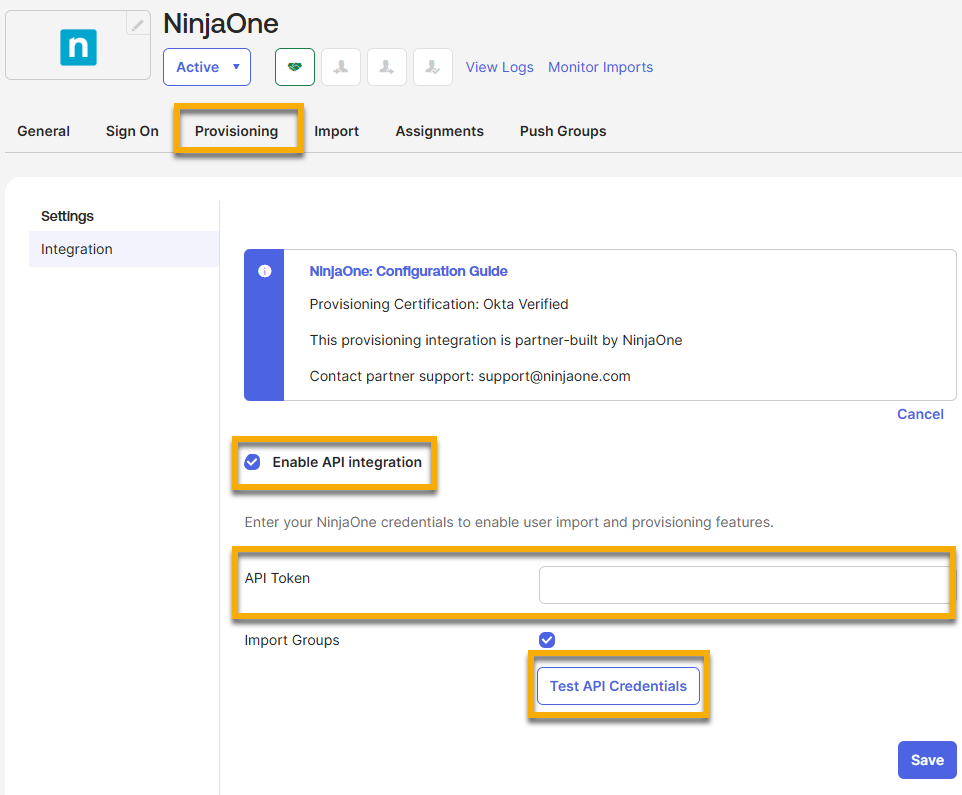The image size is (962, 795).
Task: Go to the Push Groups tab
Action: point(563,131)
